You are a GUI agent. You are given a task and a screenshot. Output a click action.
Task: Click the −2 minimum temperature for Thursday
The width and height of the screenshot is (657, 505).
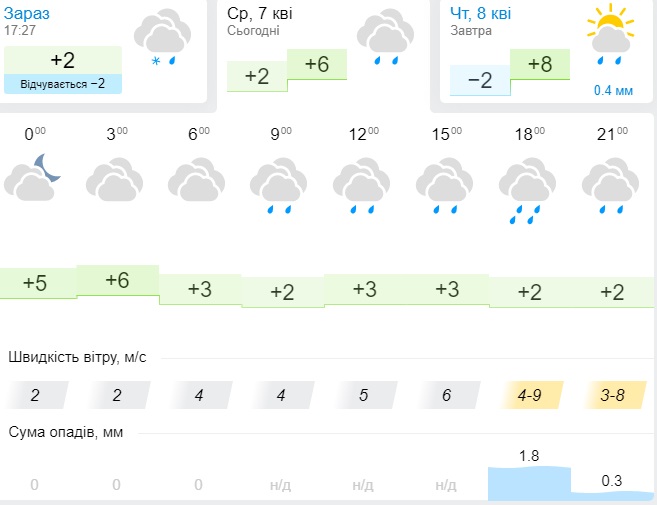480,80
